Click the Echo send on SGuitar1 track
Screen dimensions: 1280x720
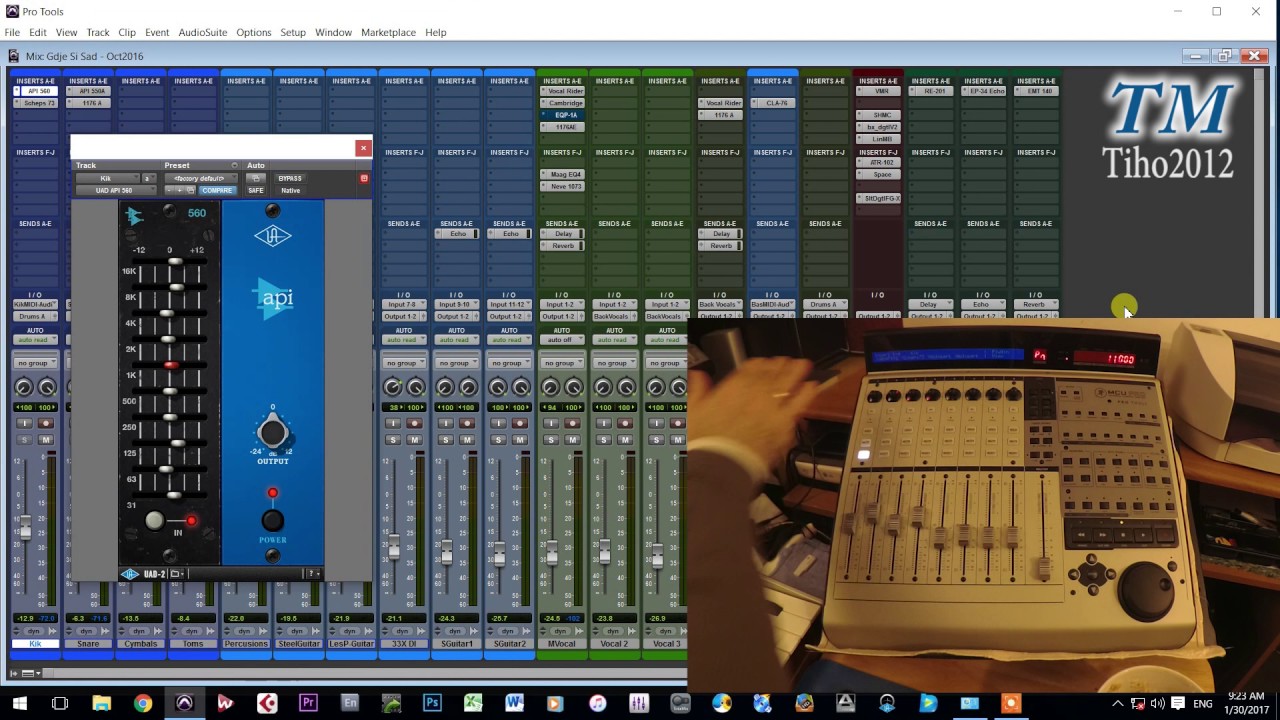[x=458, y=234]
